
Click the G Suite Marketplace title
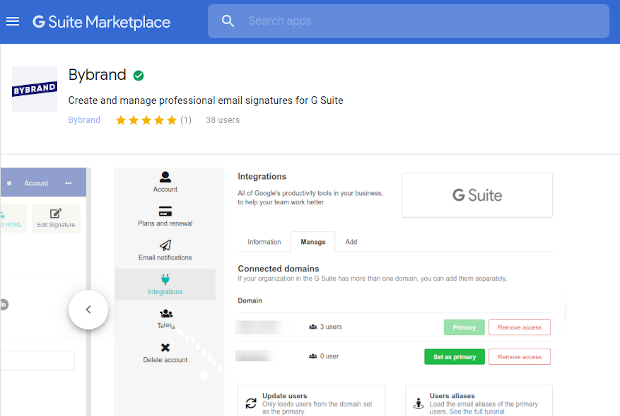(101, 22)
